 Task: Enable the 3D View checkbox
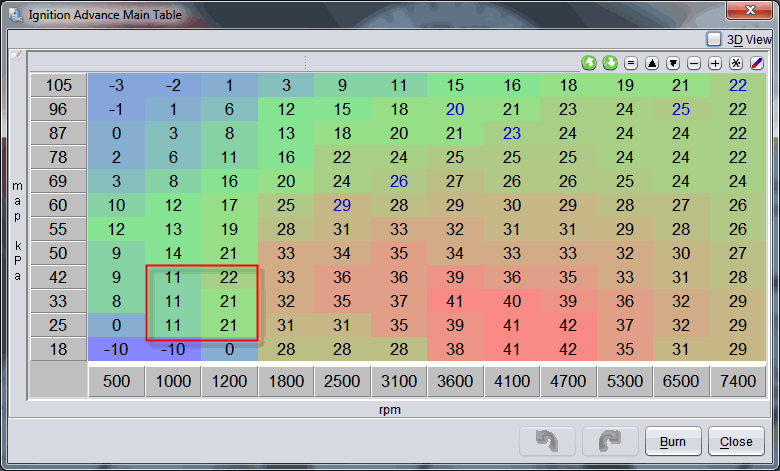(x=714, y=39)
